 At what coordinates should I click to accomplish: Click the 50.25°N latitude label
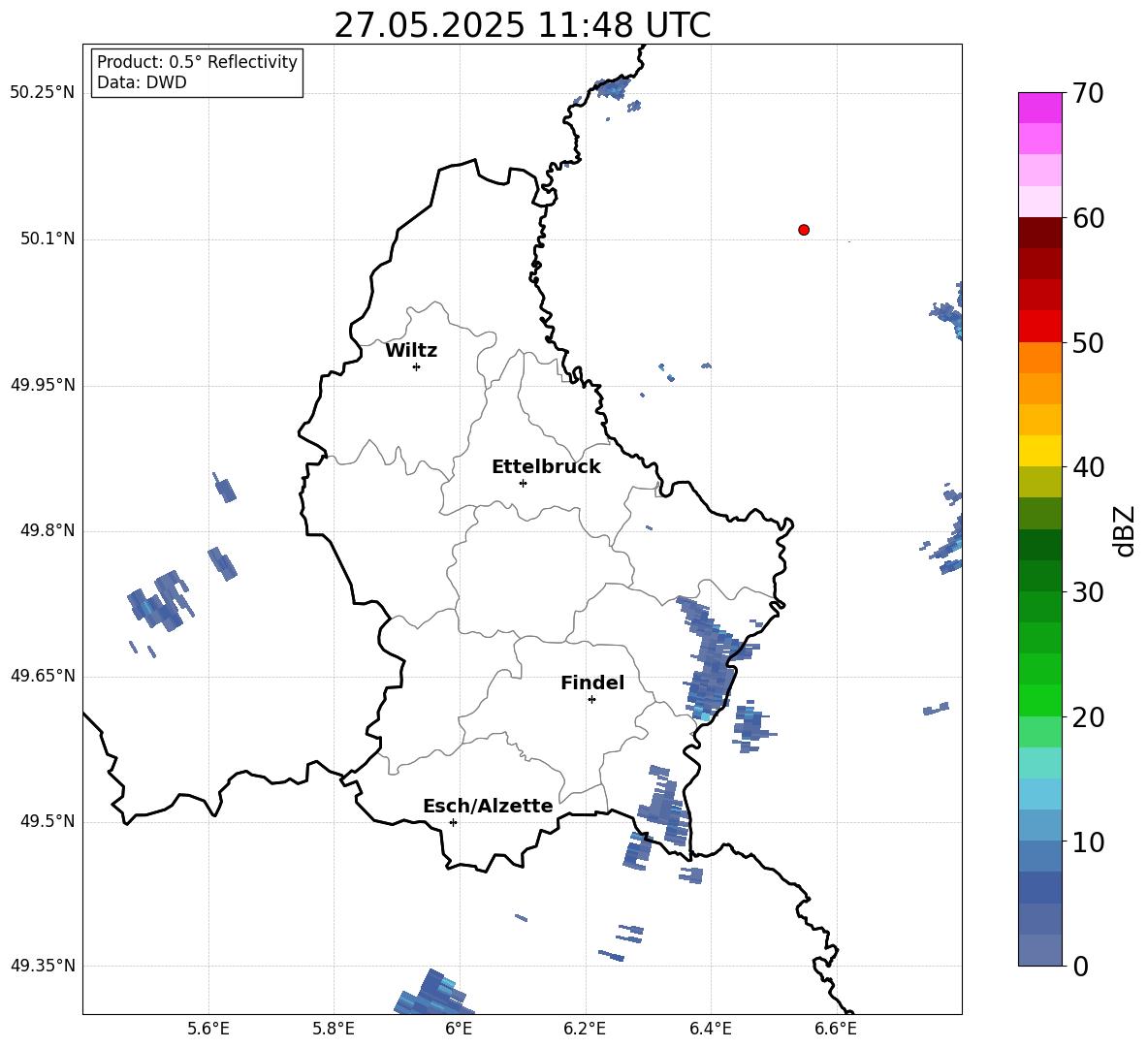coord(43,93)
